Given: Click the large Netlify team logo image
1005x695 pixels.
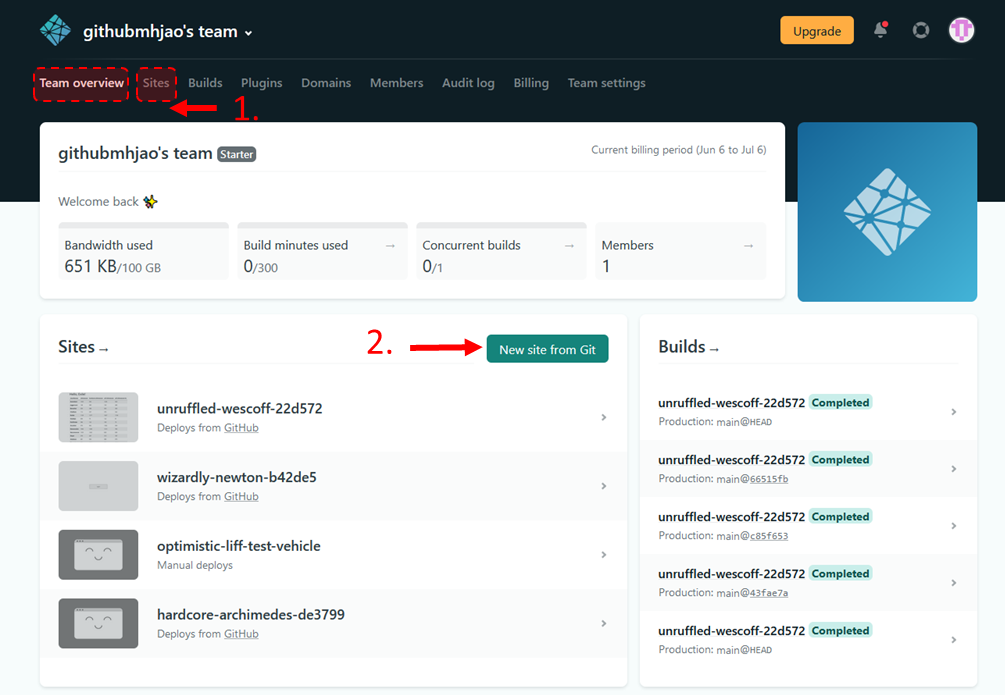Looking at the screenshot, I should click(887, 212).
